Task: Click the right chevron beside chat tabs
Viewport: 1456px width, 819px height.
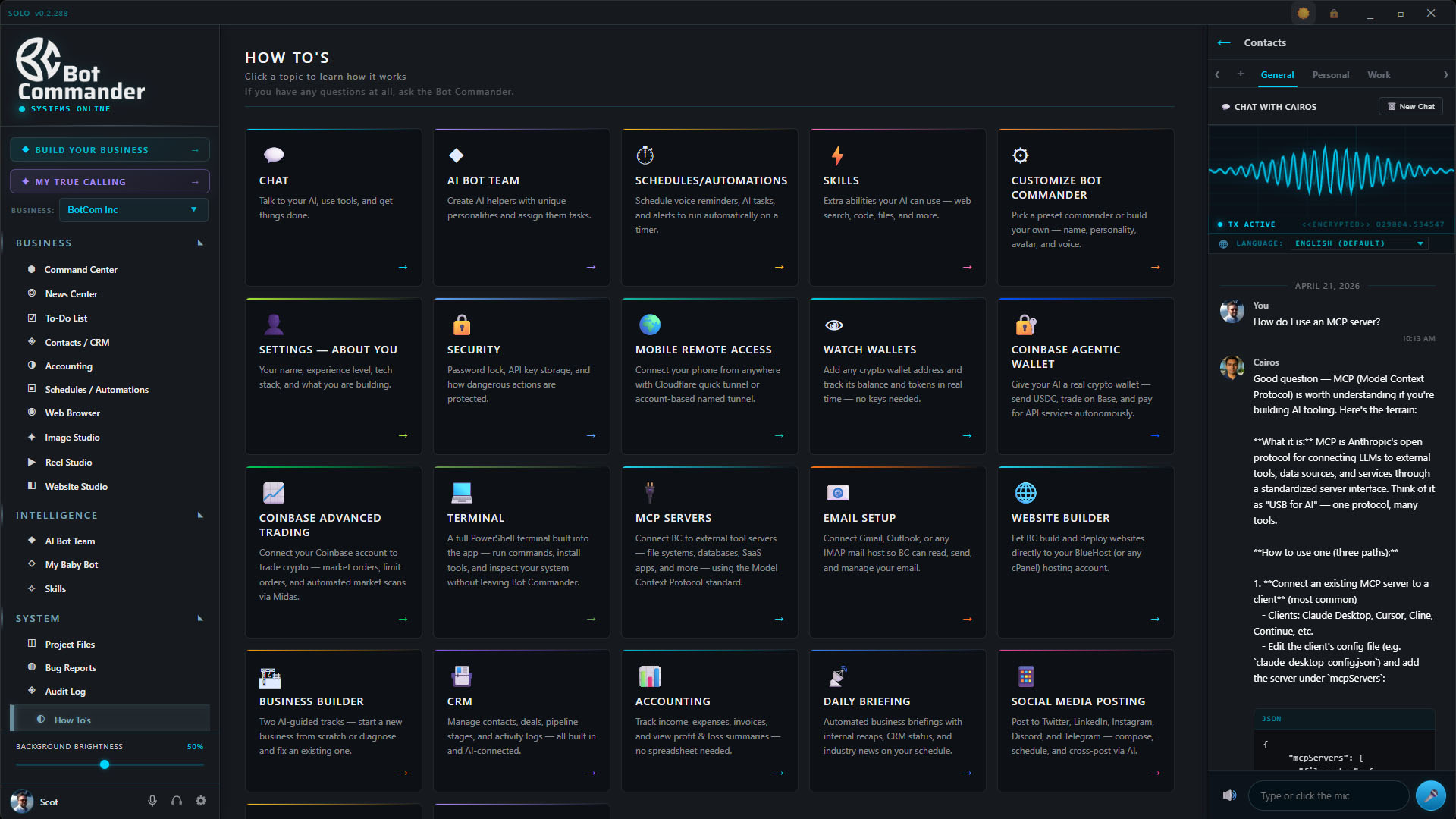Action: pos(1445,74)
